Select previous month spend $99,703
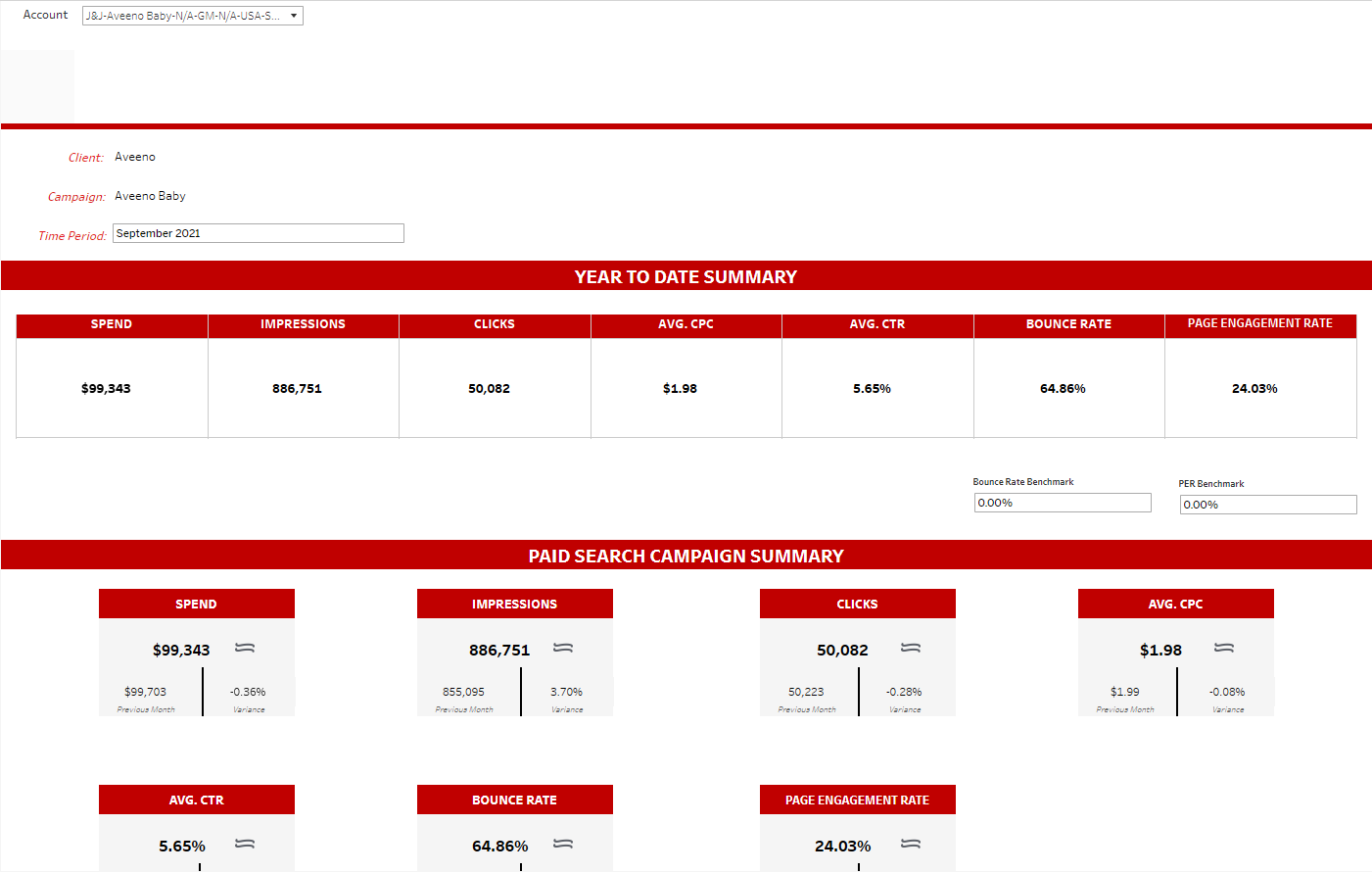 145,692
